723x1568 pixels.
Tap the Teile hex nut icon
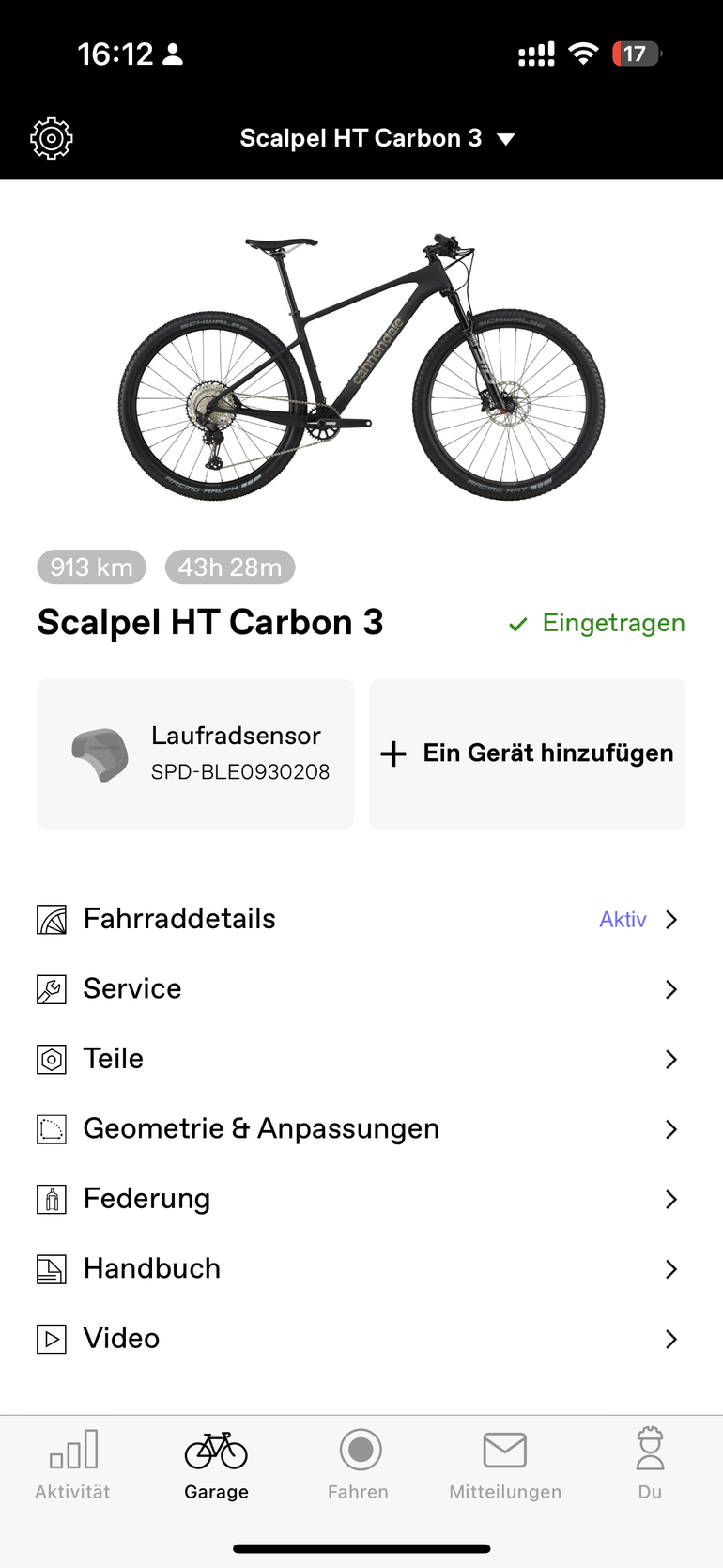(x=52, y=1060)
